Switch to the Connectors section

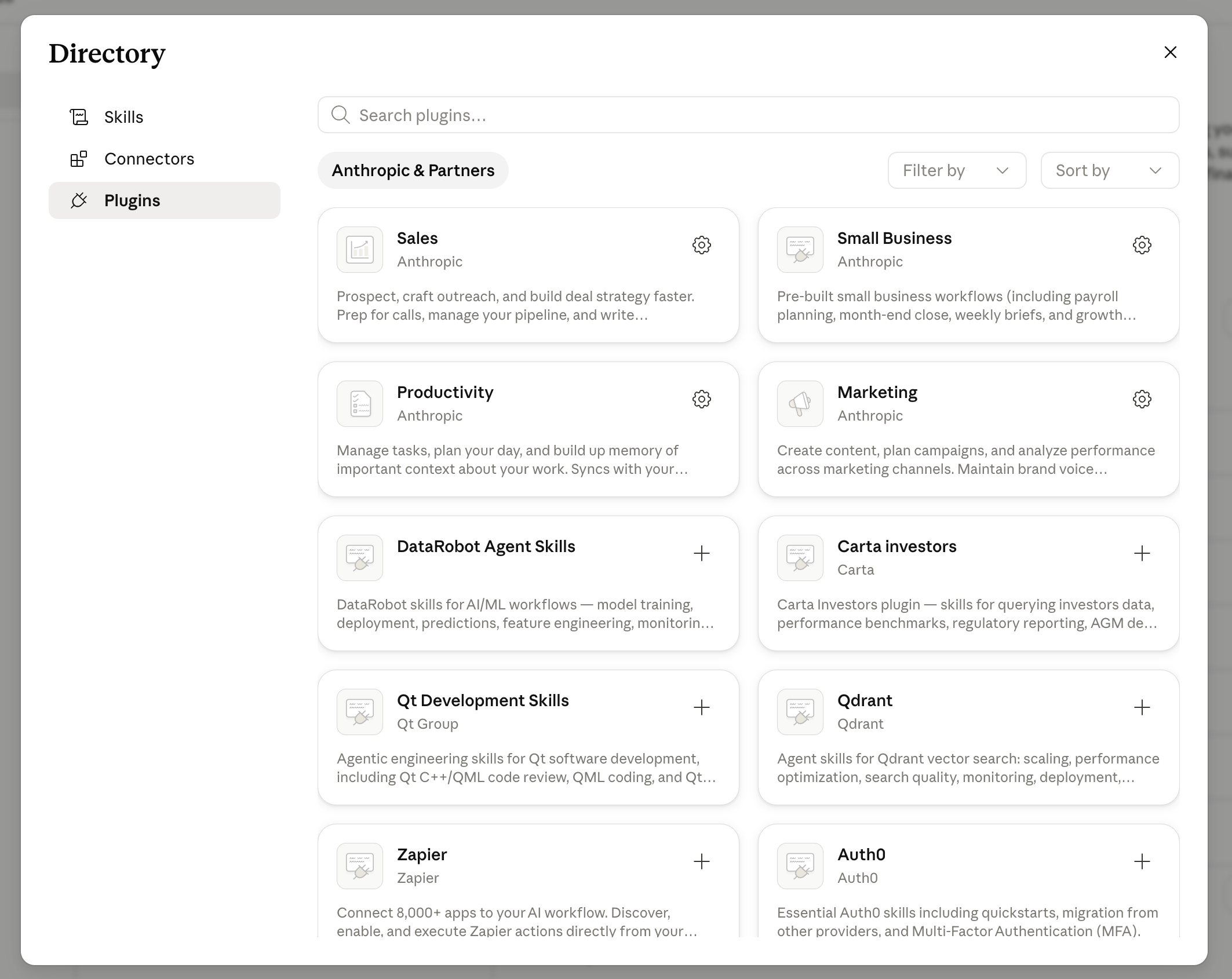pos(165,159)
